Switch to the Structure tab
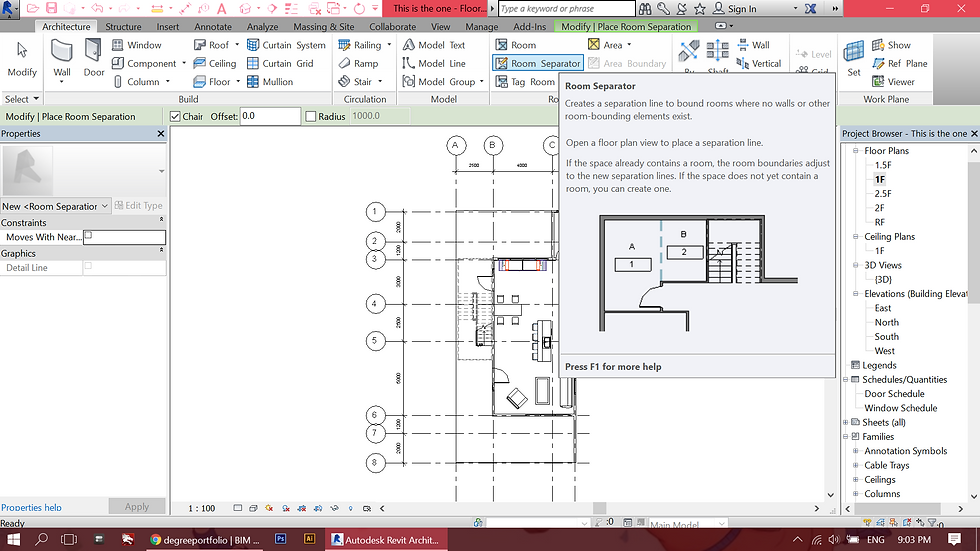Image resolution: width=980 pixels, height=551 pixels. point(123,27)
